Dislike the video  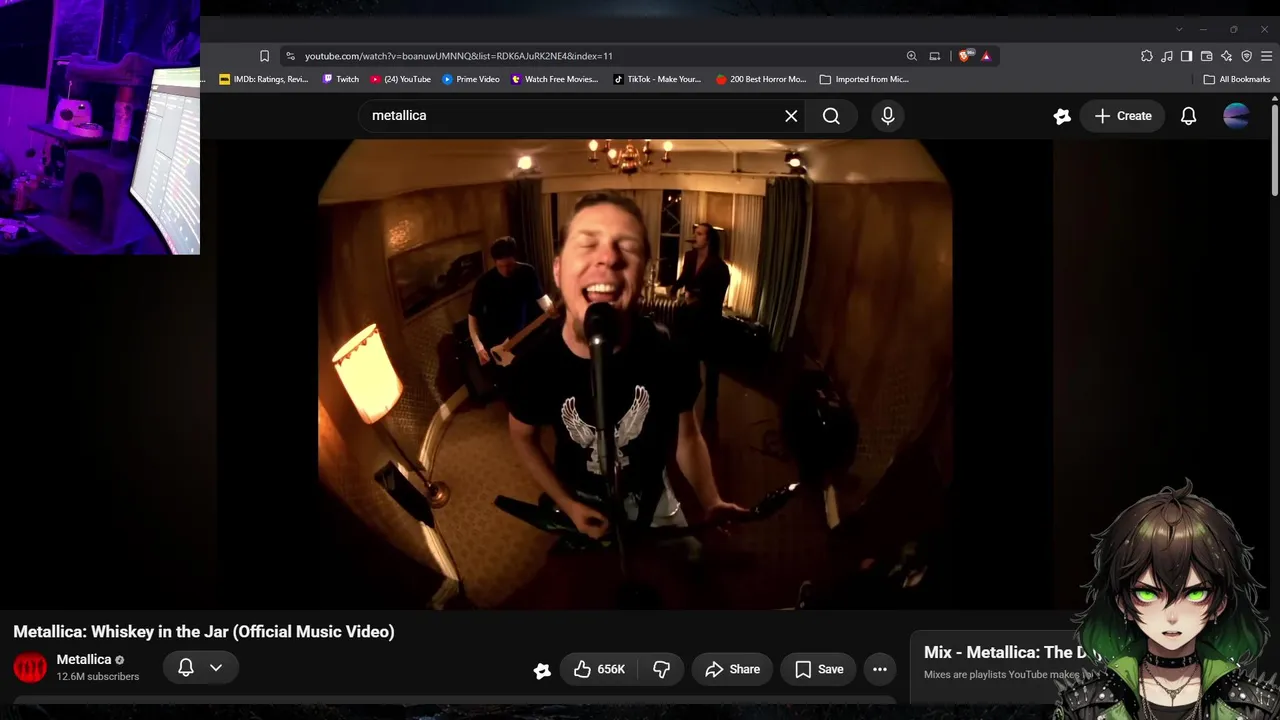pos(662,670)
